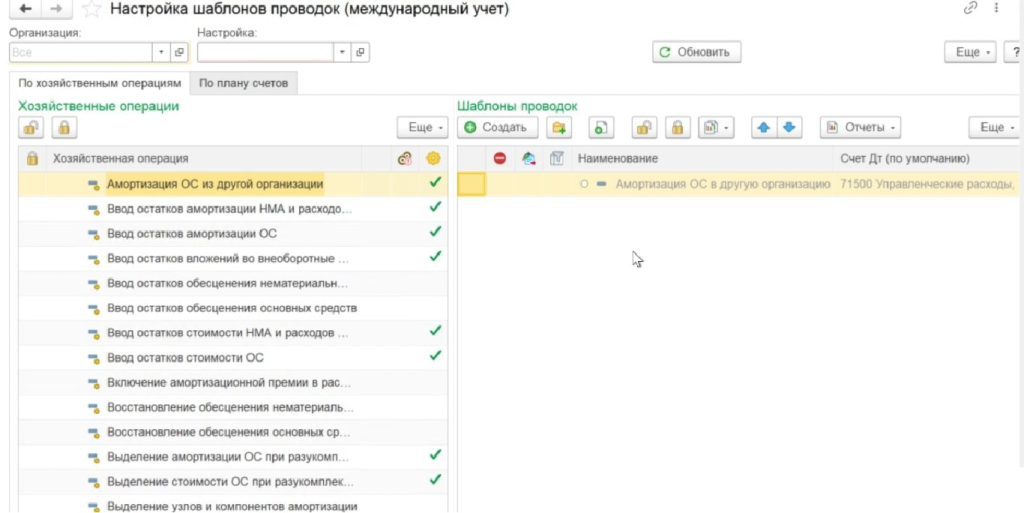
Task: Select row Восстановление обесценения основных средств
Action: pos(228,432)
